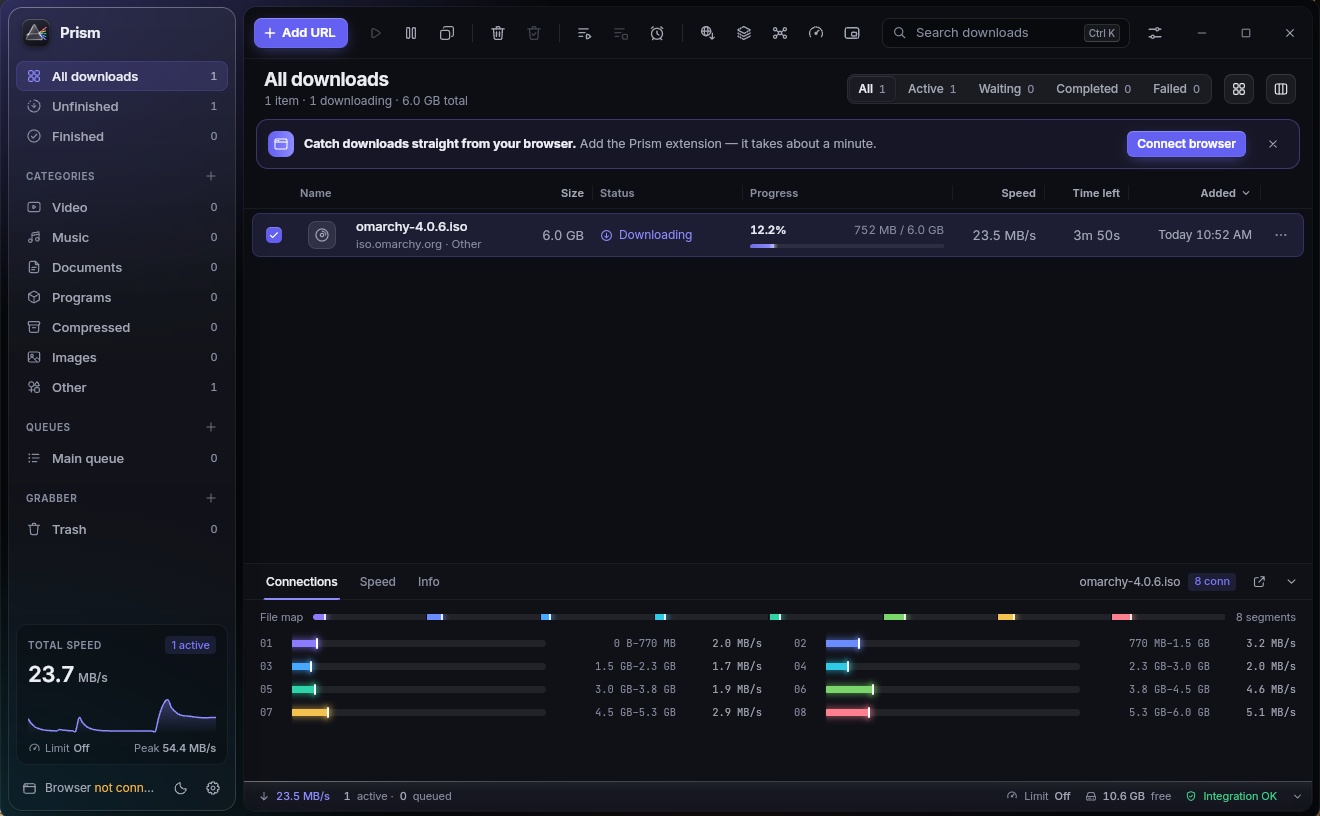The image size is (1320, 816).
Task: Switch to the grid view icon
Action: (x=1239, y=89)
